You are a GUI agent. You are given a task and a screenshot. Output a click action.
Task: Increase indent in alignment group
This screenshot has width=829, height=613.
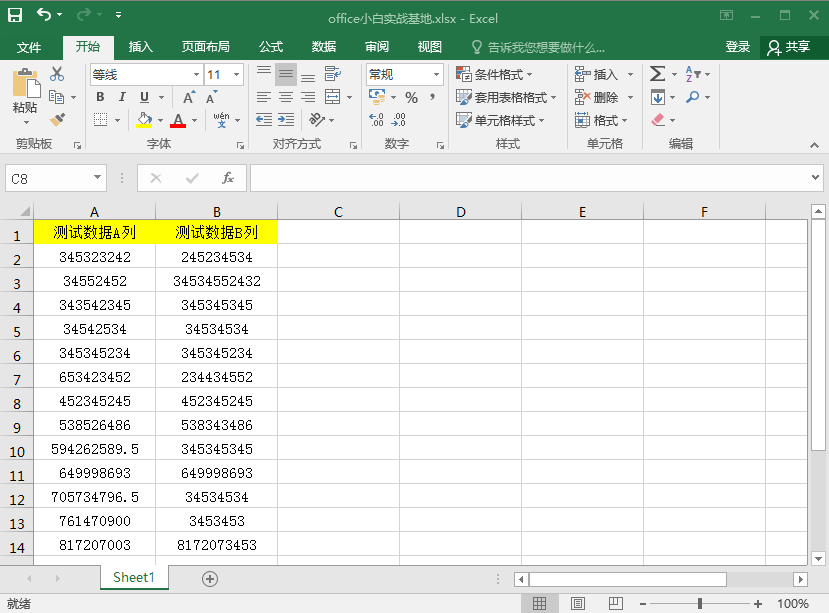tap(286, 120)
